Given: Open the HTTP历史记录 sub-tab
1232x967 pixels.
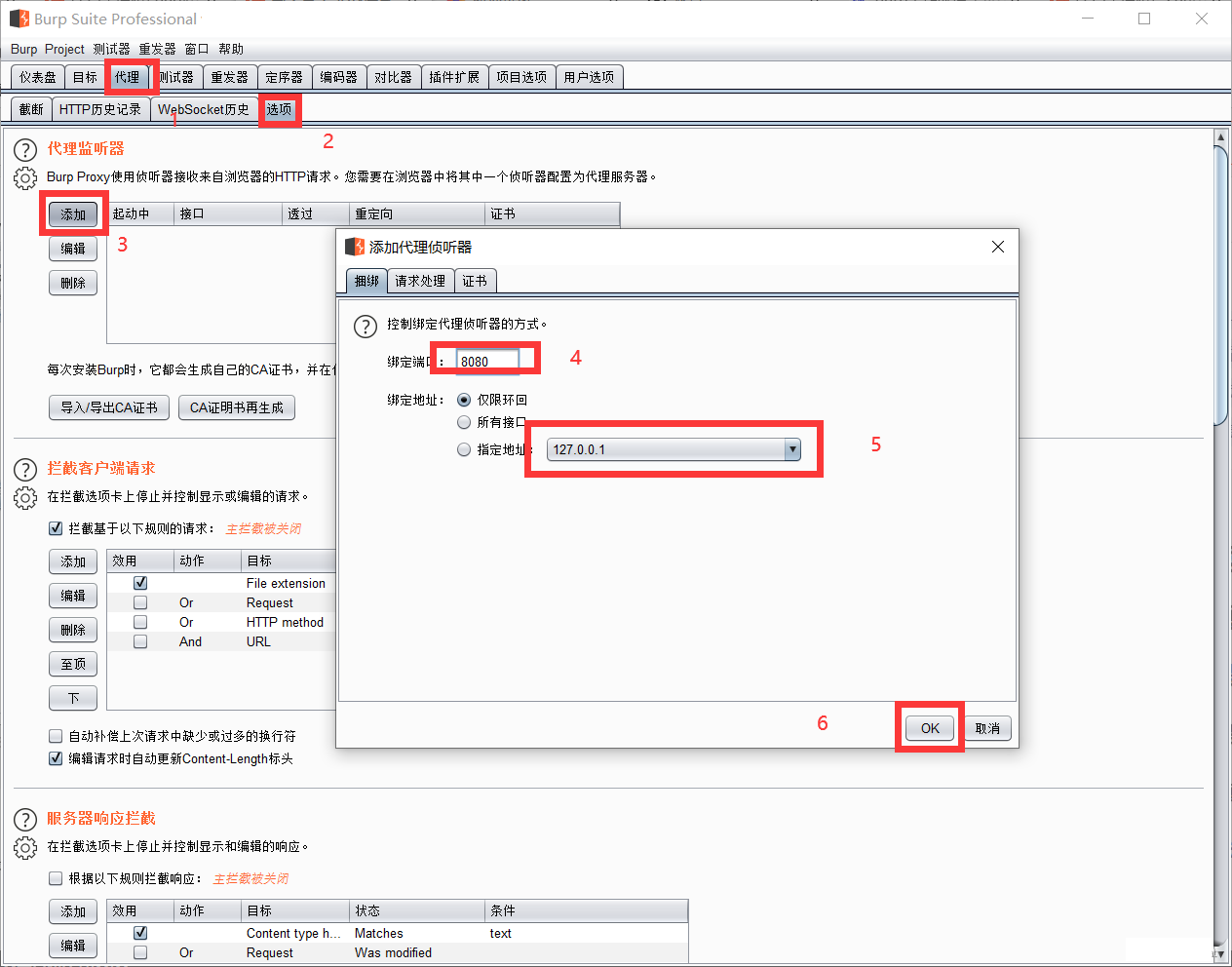Looking at the screenshot, I should point(100,109).
